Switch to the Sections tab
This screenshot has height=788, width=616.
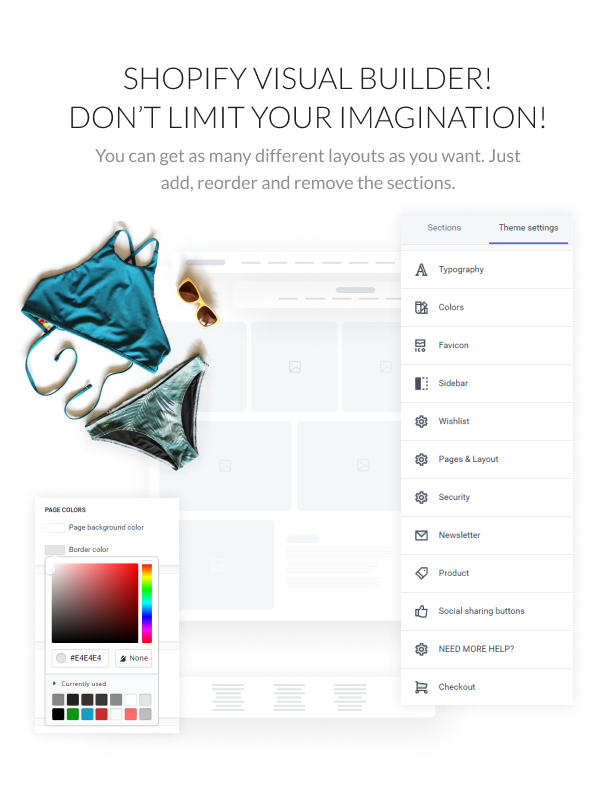coord(444,228)
